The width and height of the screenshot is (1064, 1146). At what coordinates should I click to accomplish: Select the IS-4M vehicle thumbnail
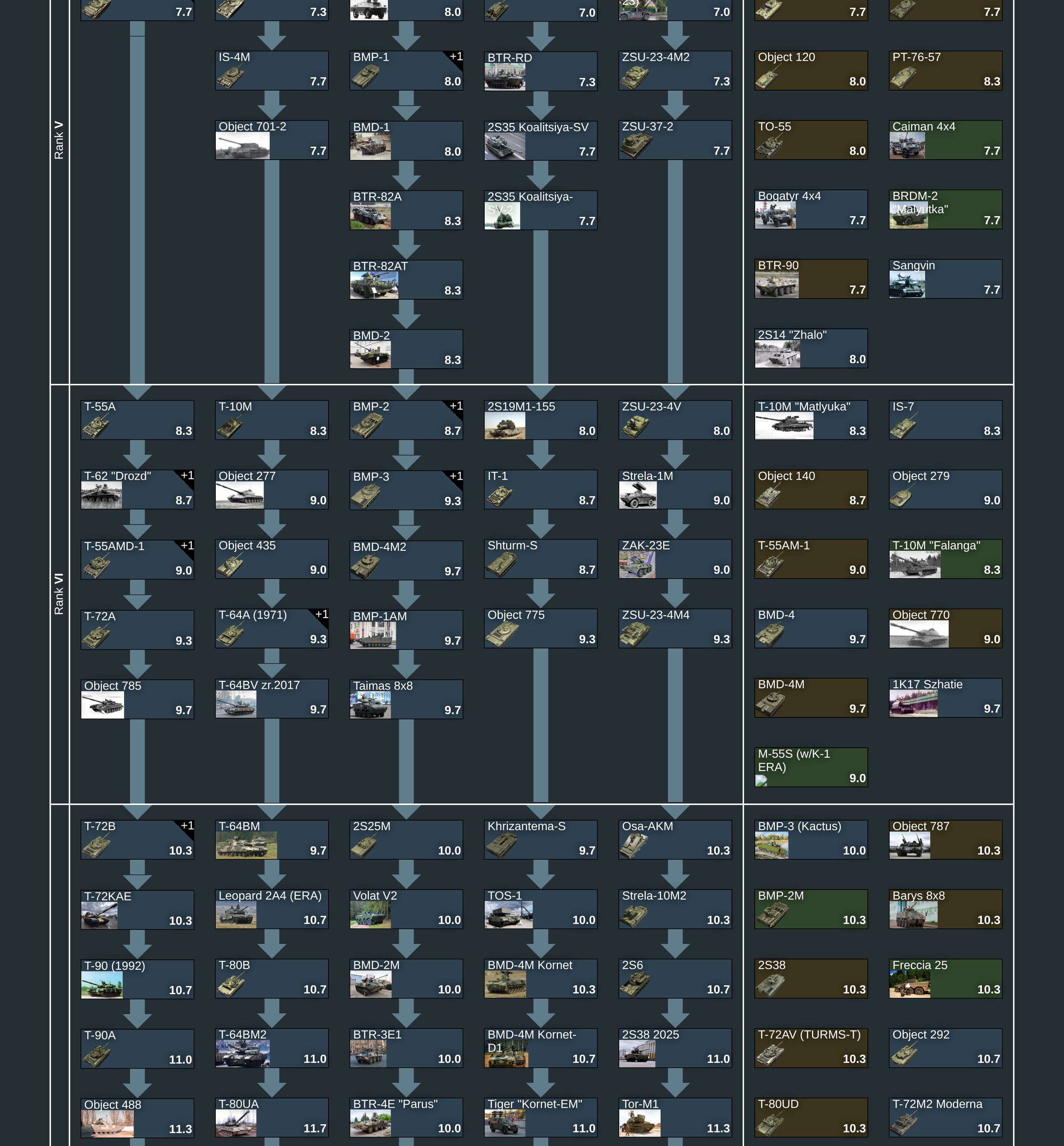pyautogui.click(x=230, y=77)
